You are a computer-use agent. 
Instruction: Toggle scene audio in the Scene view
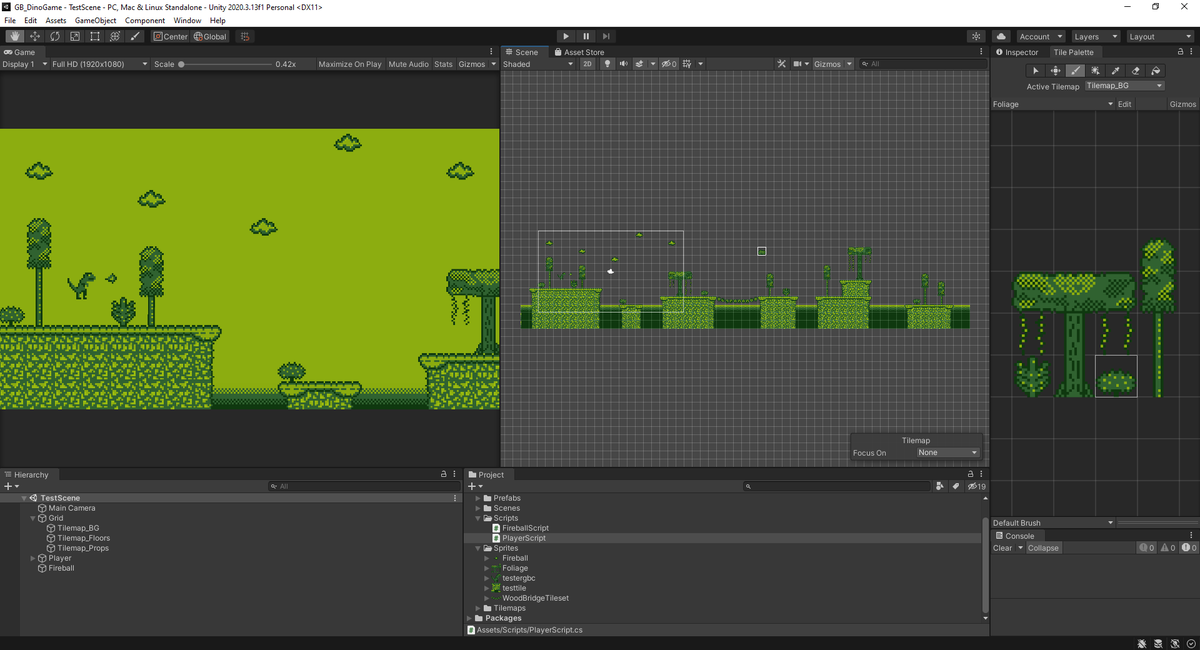[x=623, y=63]
